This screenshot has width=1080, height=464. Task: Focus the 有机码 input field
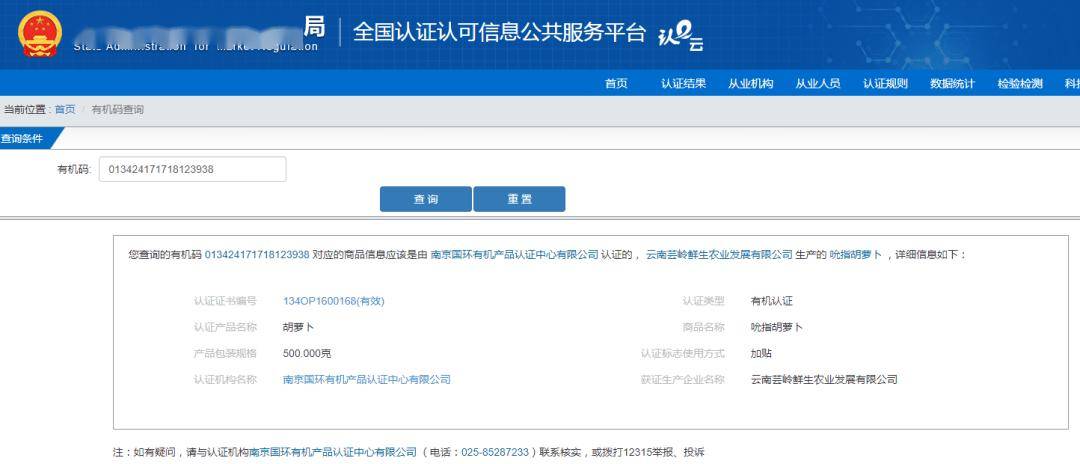pos(192,170)
